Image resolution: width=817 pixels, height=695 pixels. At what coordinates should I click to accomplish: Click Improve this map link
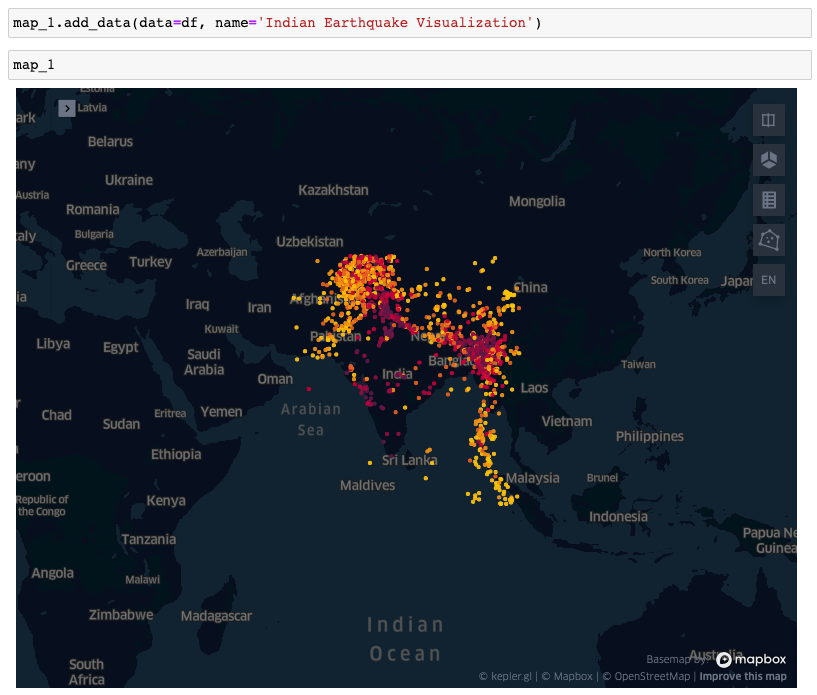click(x=743, y=676)
